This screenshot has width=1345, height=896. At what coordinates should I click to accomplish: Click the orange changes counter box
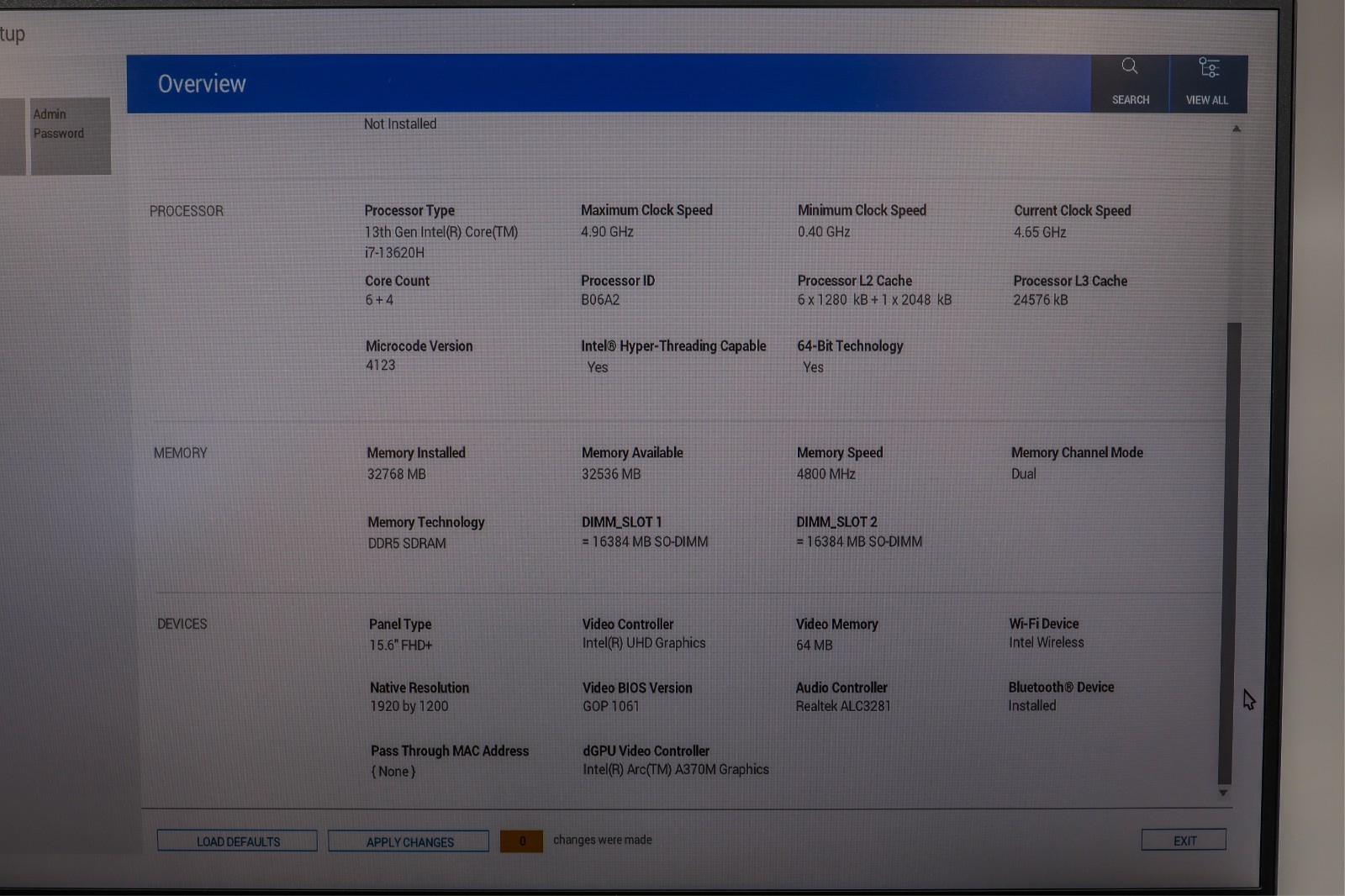coord(521,841)
